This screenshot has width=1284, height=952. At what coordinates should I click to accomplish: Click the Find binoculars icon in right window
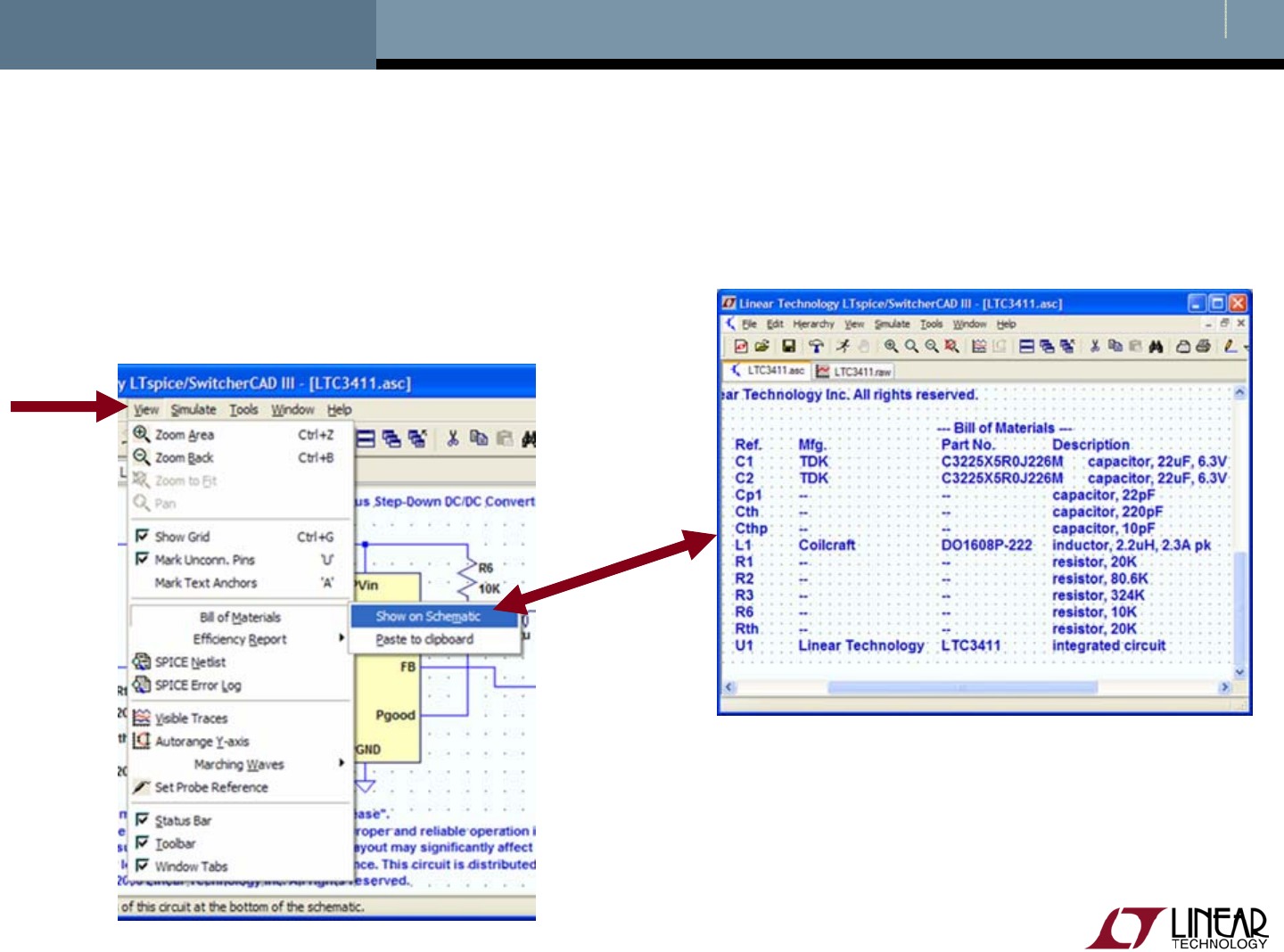click(1156, 346)
